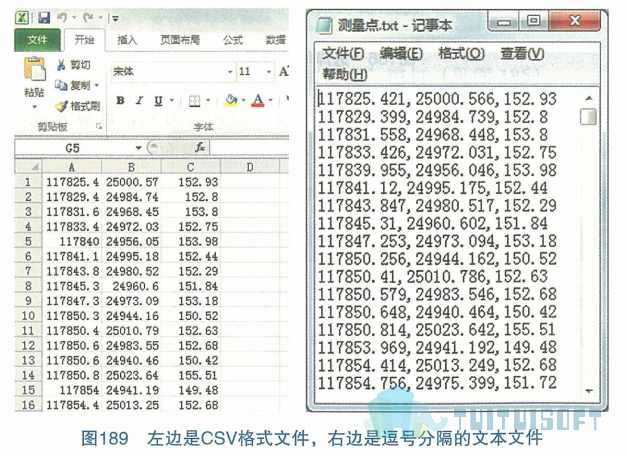Expand the underline style dropdown arrow
Image resolution: width=627 pixels, height=456 pixels.
click(172, 100)
